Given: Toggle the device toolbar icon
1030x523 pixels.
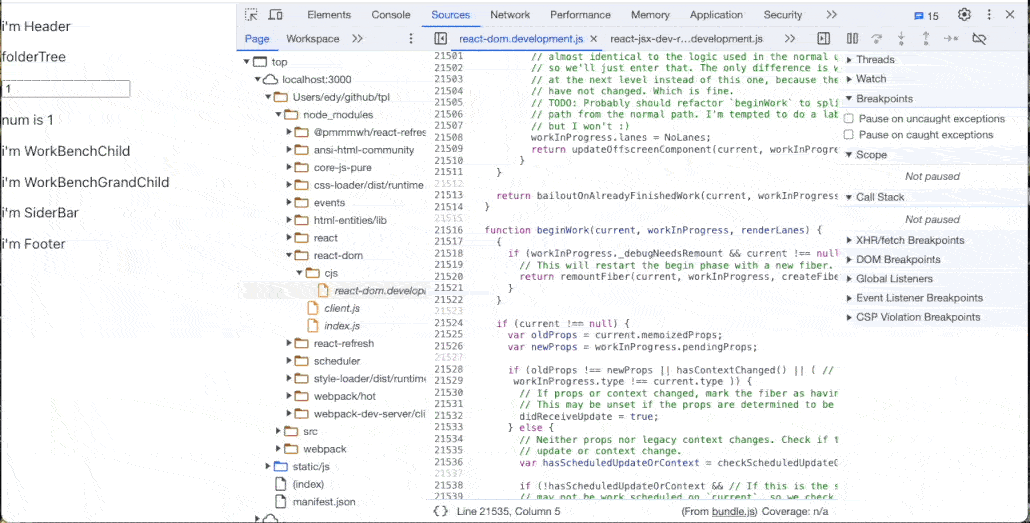Looking at the screenshot, I should pyautogui.click(x=276, y=14).
